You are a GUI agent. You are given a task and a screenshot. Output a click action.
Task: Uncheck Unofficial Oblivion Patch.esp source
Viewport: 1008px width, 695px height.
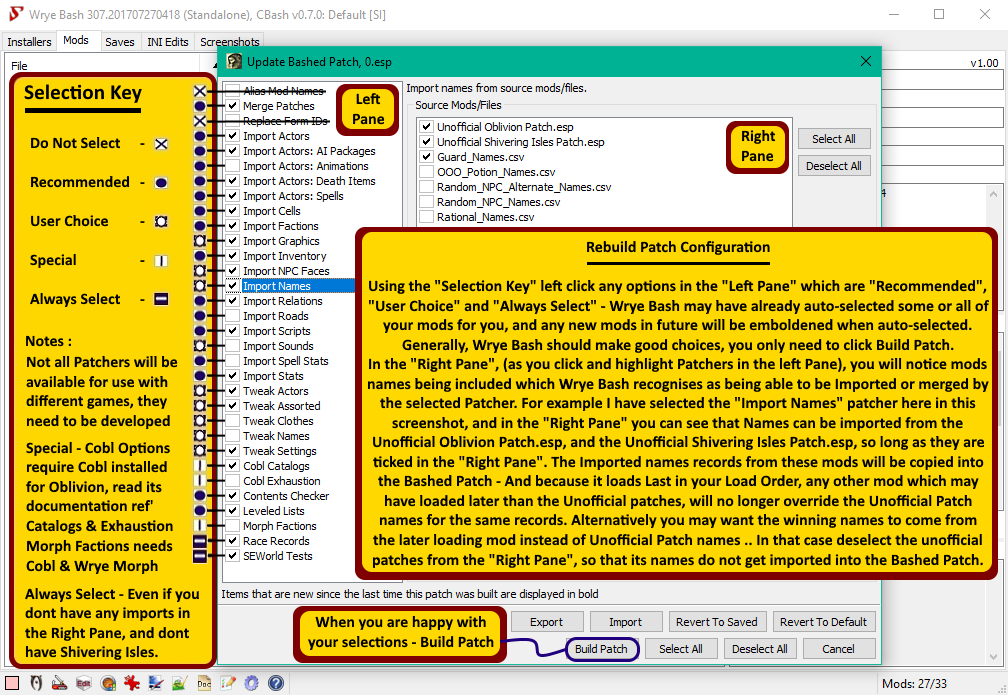pos(426,127)
